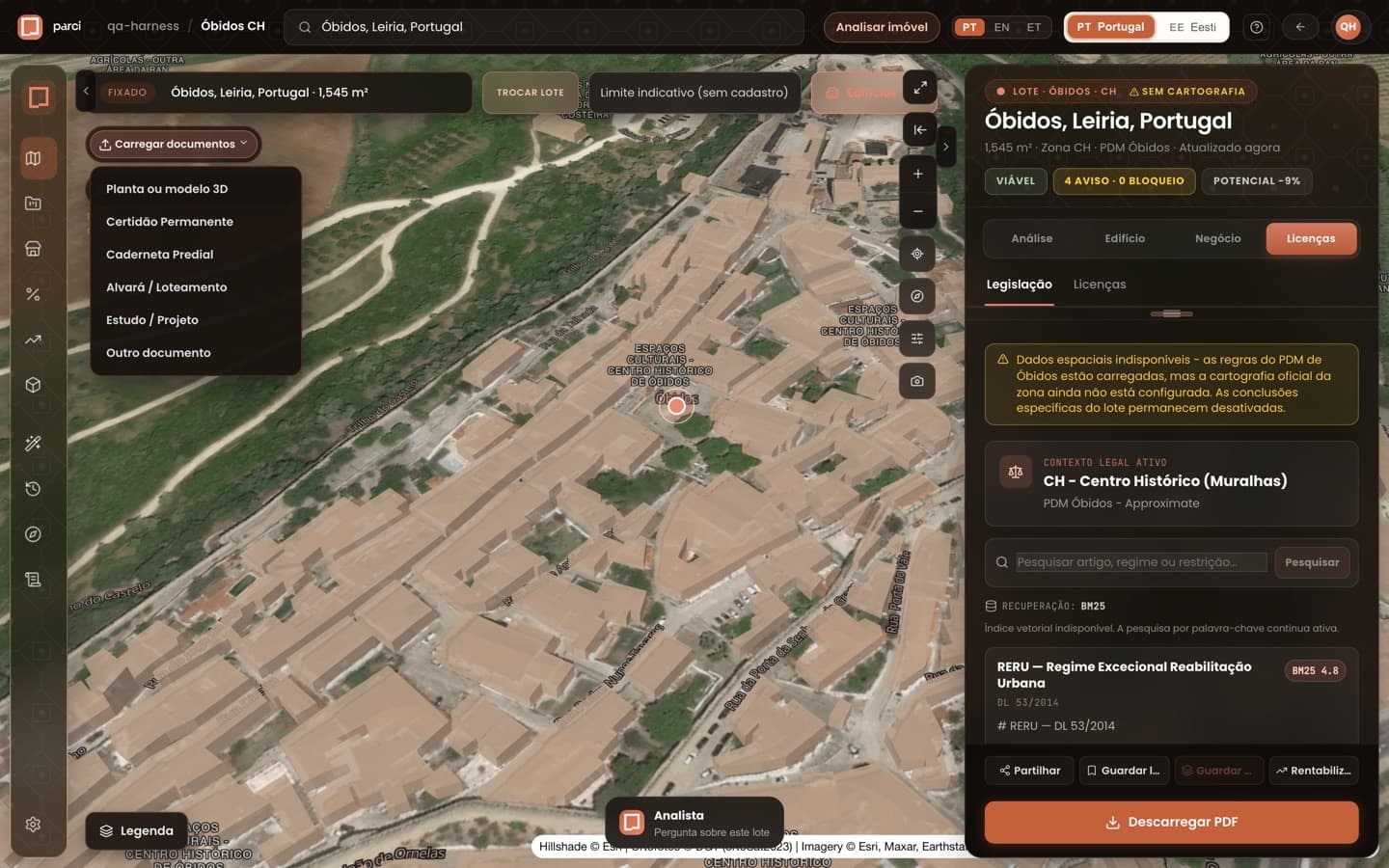Open the Licenças sub-tab under Legislação row
The height and width of the screenshot is (868, 1389).
[x=1100, y=285]
